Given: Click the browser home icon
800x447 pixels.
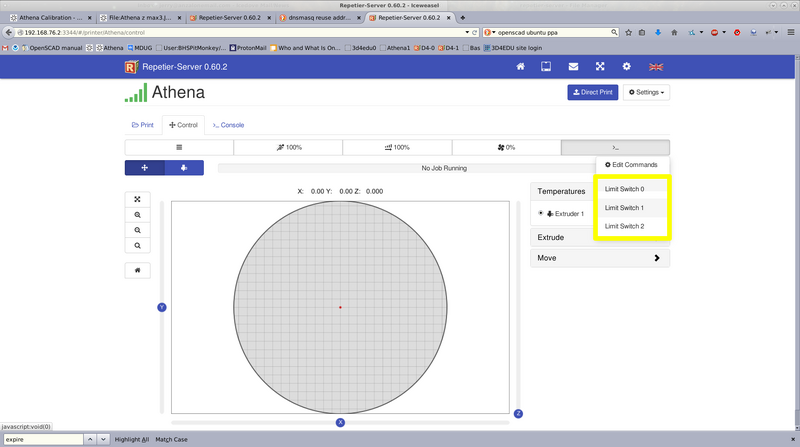Looking at the screenshot, I should pos(674,32).
